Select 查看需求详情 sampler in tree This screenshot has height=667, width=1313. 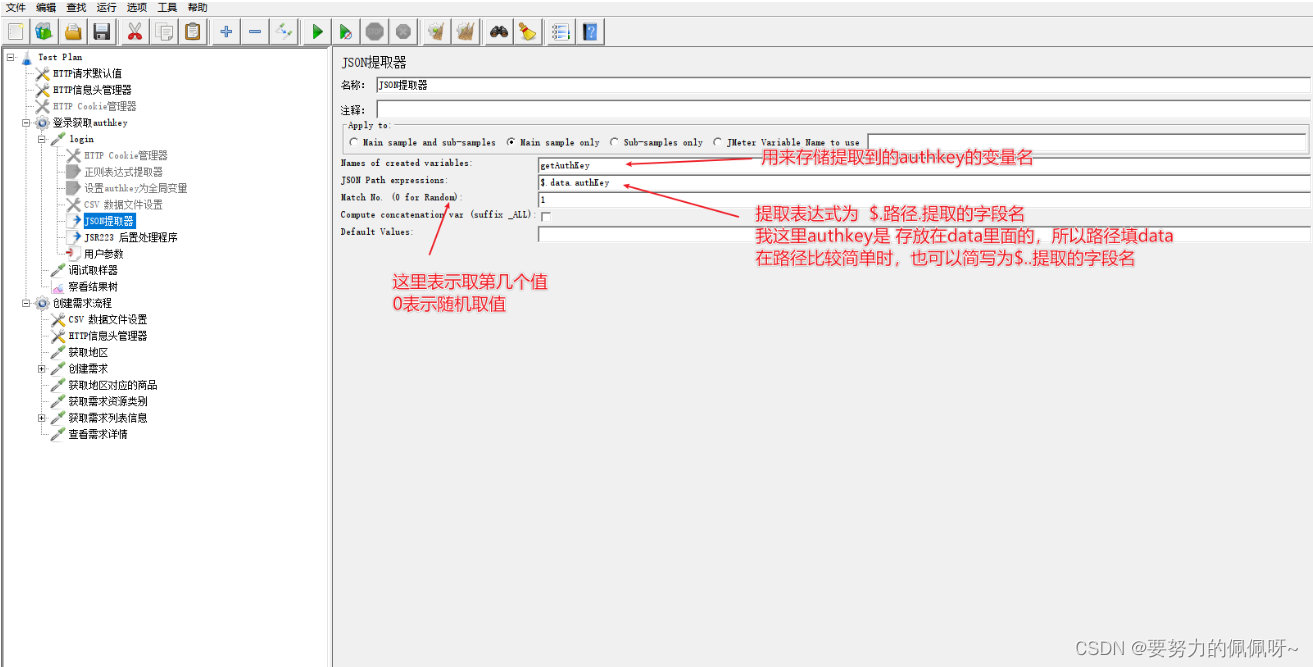97,434
